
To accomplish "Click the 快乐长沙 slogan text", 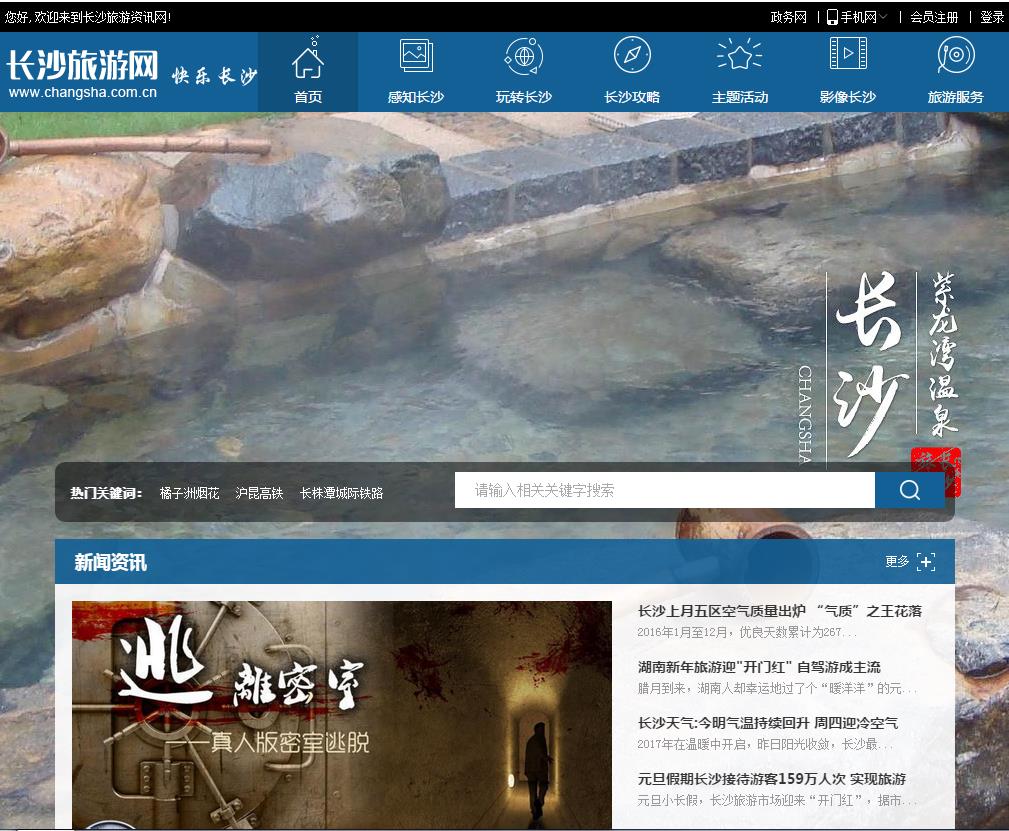I will tap(214, 76).
